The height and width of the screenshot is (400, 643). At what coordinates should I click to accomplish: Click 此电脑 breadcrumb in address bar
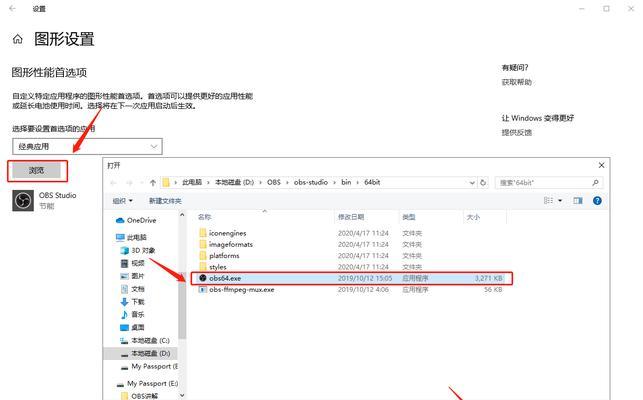(x=192, y=182)
